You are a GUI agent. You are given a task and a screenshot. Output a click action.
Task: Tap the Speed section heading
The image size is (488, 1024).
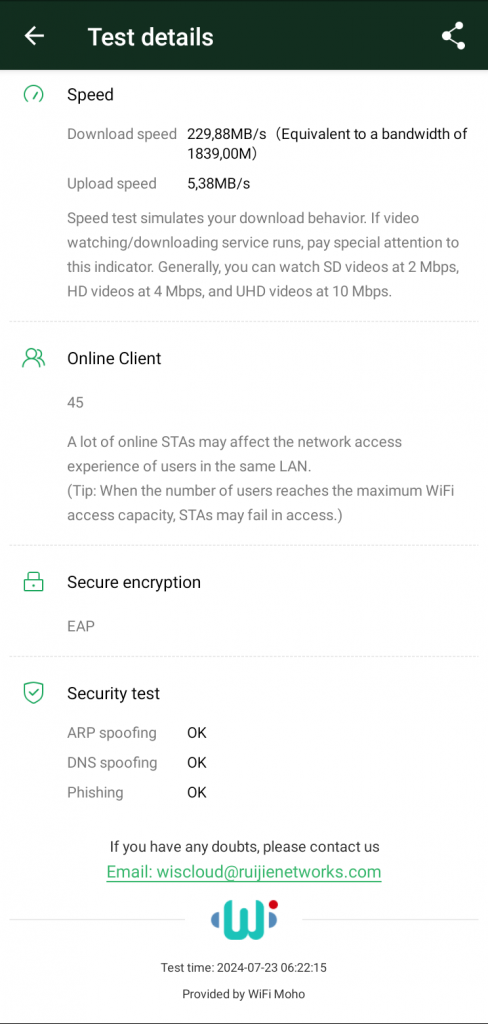pos(90,95)
